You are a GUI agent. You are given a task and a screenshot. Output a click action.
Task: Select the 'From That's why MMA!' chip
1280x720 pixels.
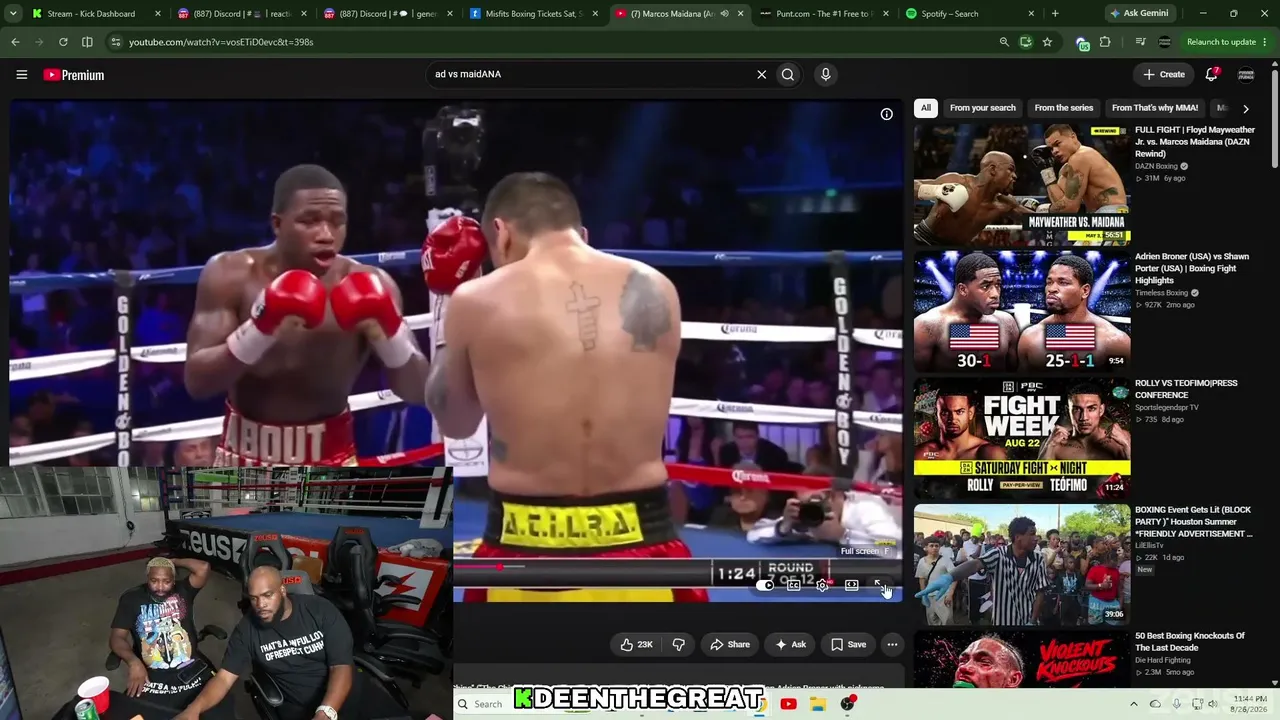[x=1155, y=108]
